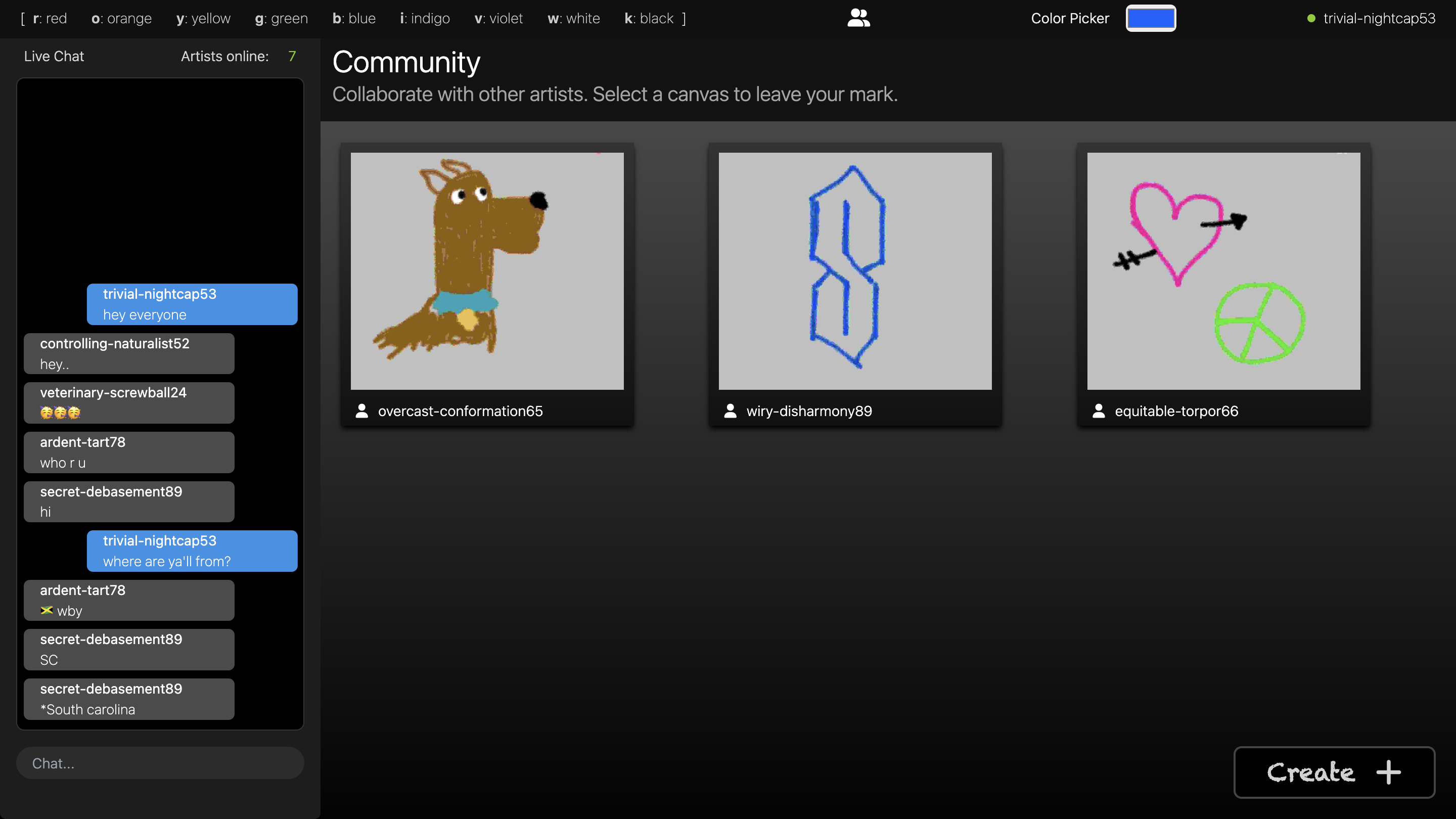Click the trivial-nightcap53 username in header
1456x819 pixels.
click(x=1379, y=19)
